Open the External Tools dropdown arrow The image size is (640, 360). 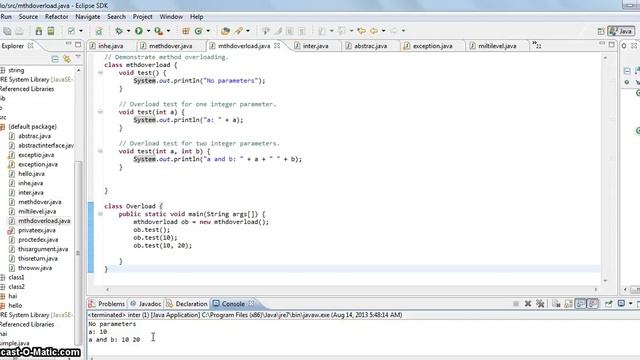pyautogui.click(x=168, y=31)
